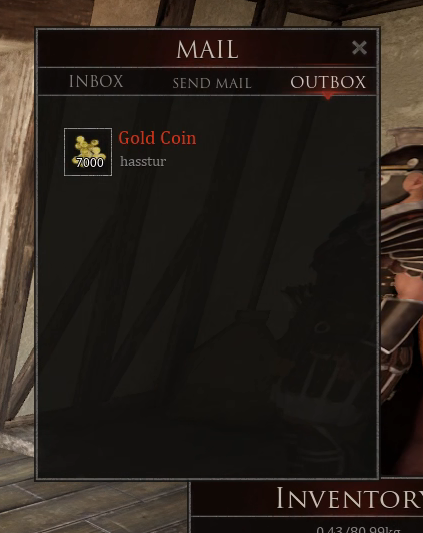Click the MAIL window title bar

pos(207,48)
